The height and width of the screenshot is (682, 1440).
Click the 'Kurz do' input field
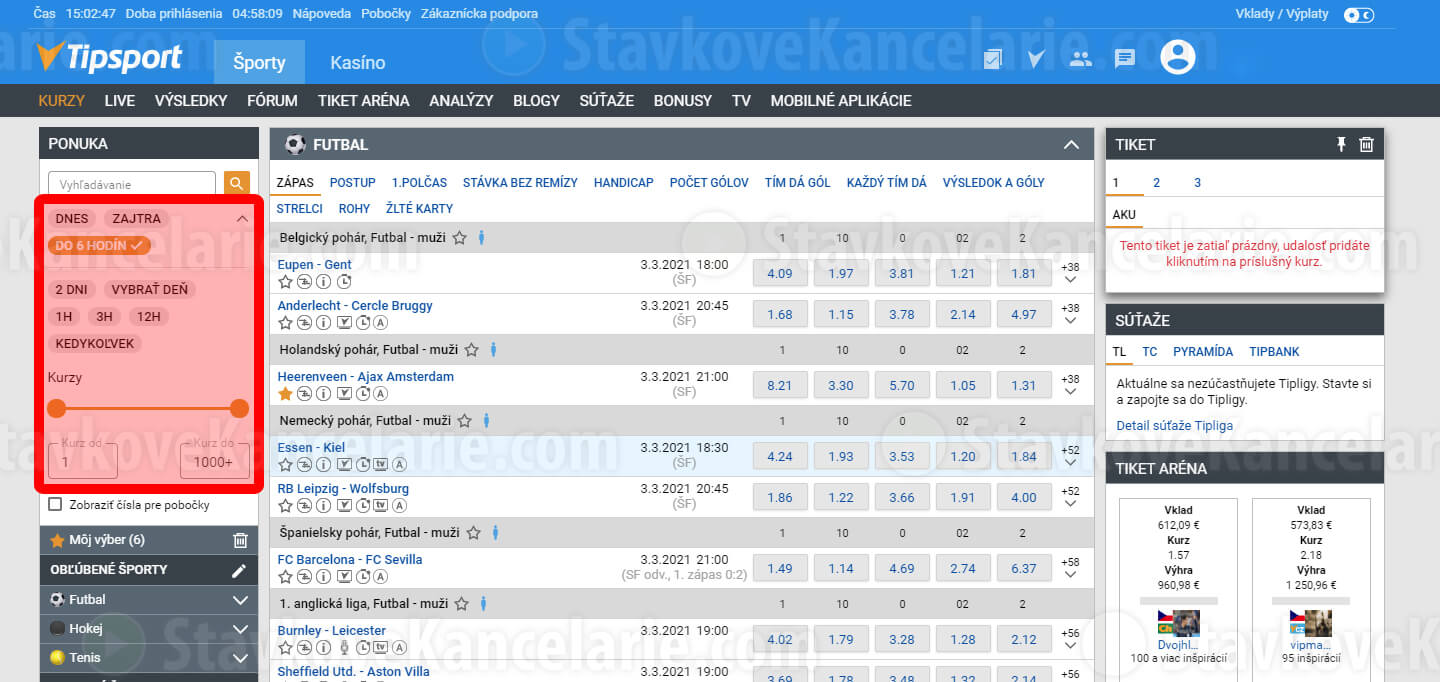click(215, 461)
